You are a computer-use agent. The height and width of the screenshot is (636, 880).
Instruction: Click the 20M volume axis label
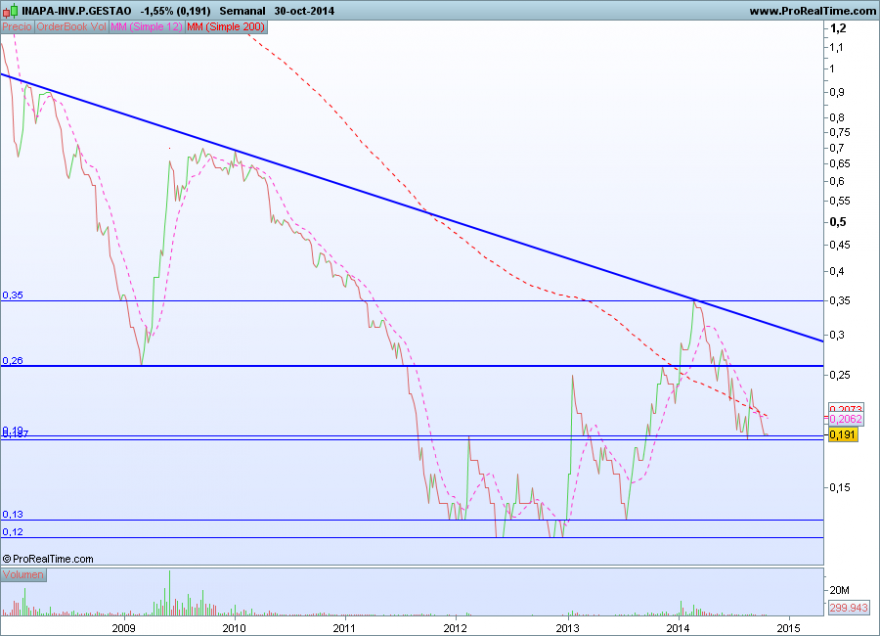(x=840, y=590)
